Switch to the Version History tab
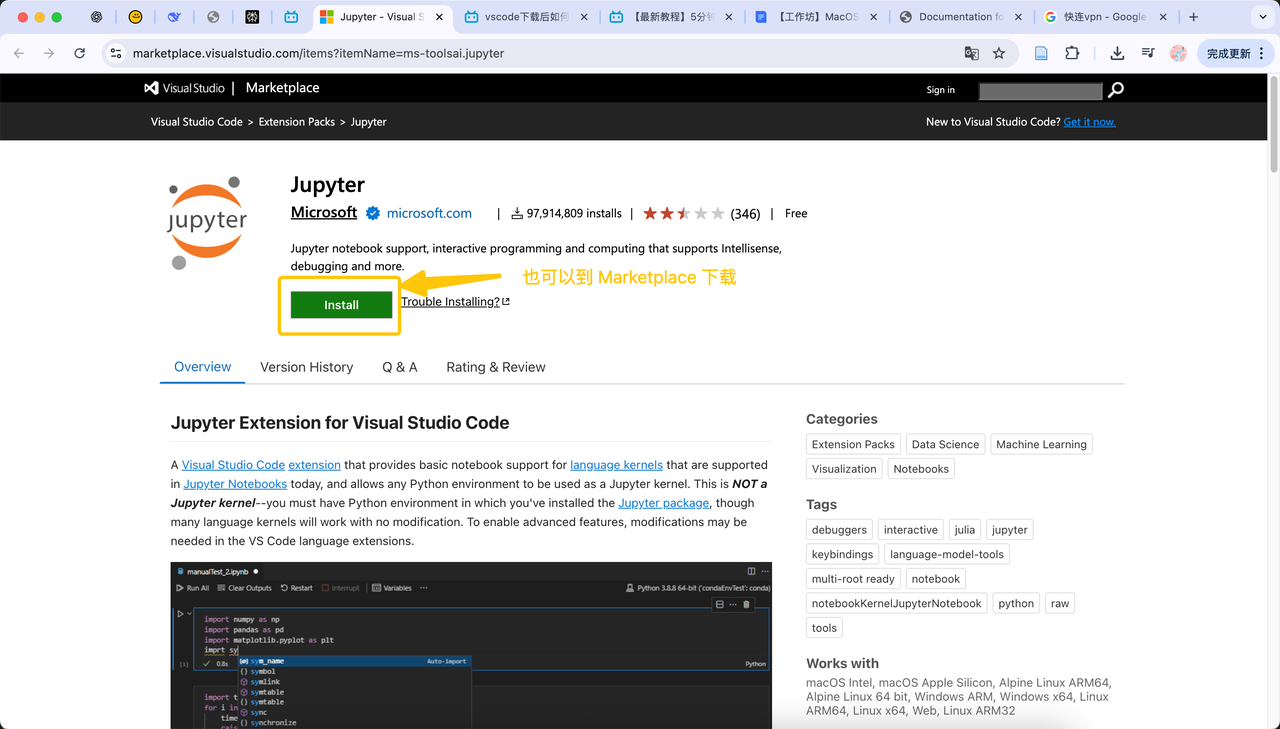Screen dimensions: 1280x729 [x=306, y=367]
